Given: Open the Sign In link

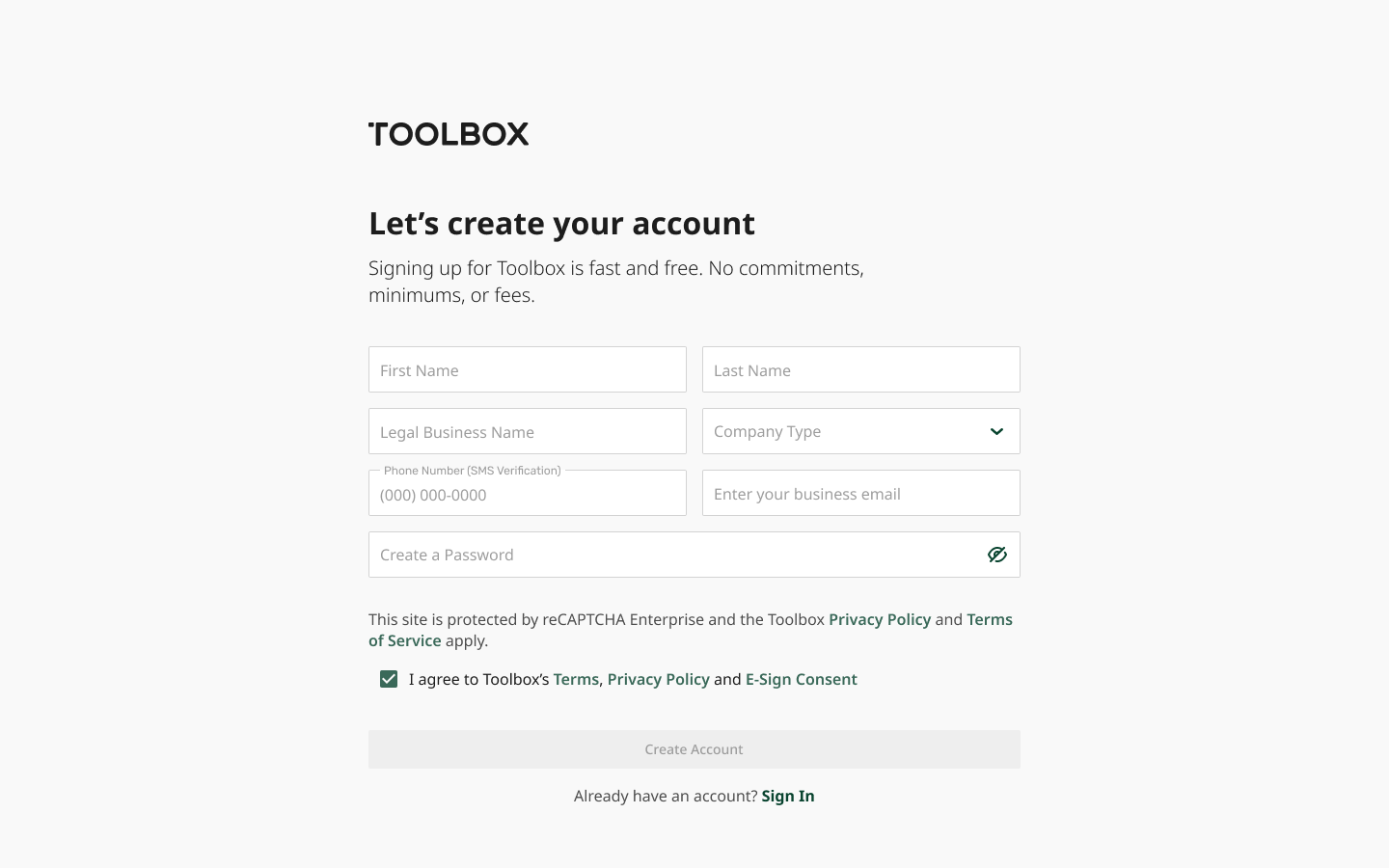Looking at the screenshot, I should pos(788,796).
